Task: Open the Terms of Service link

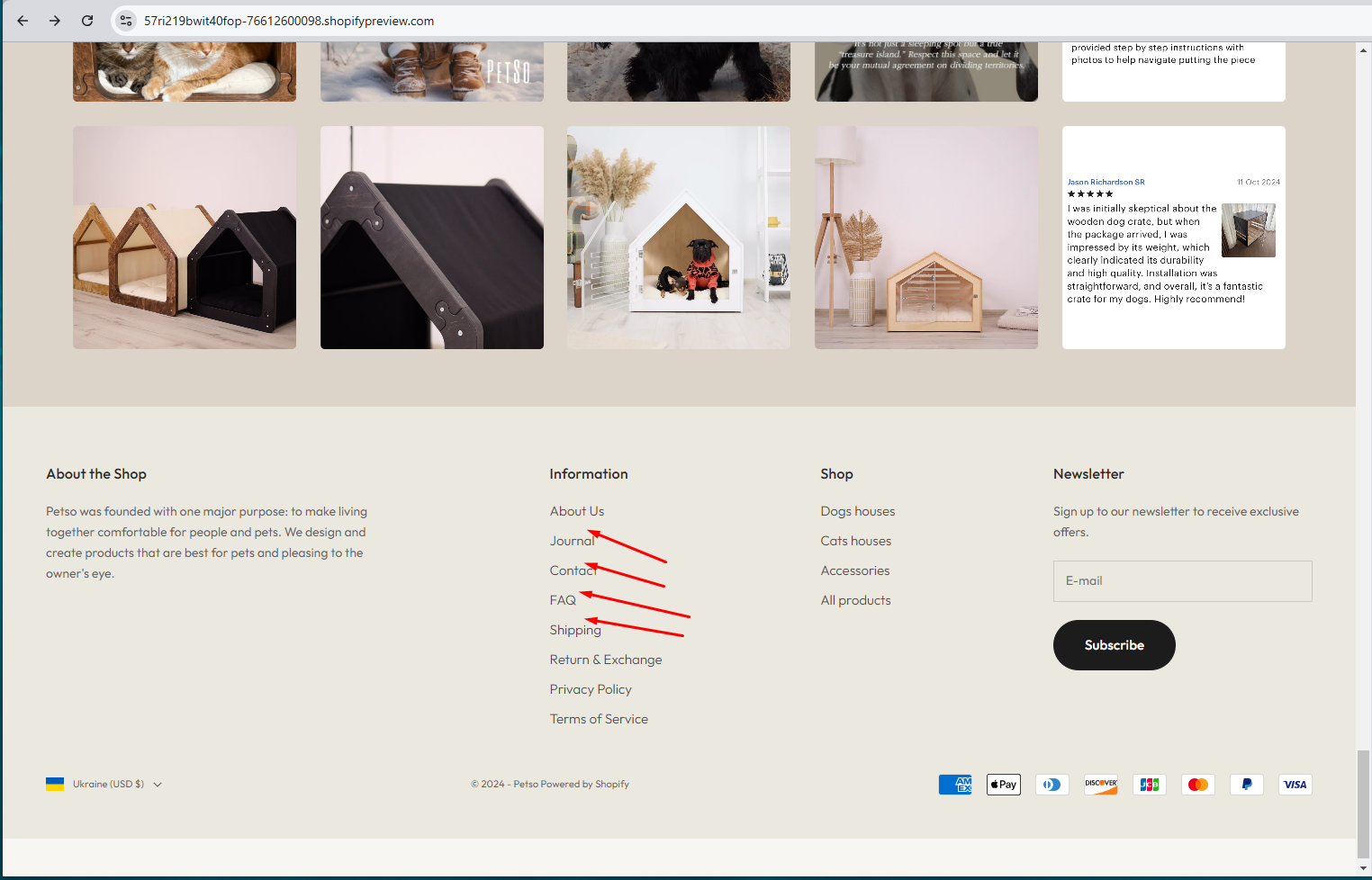Action: point(599,719)
